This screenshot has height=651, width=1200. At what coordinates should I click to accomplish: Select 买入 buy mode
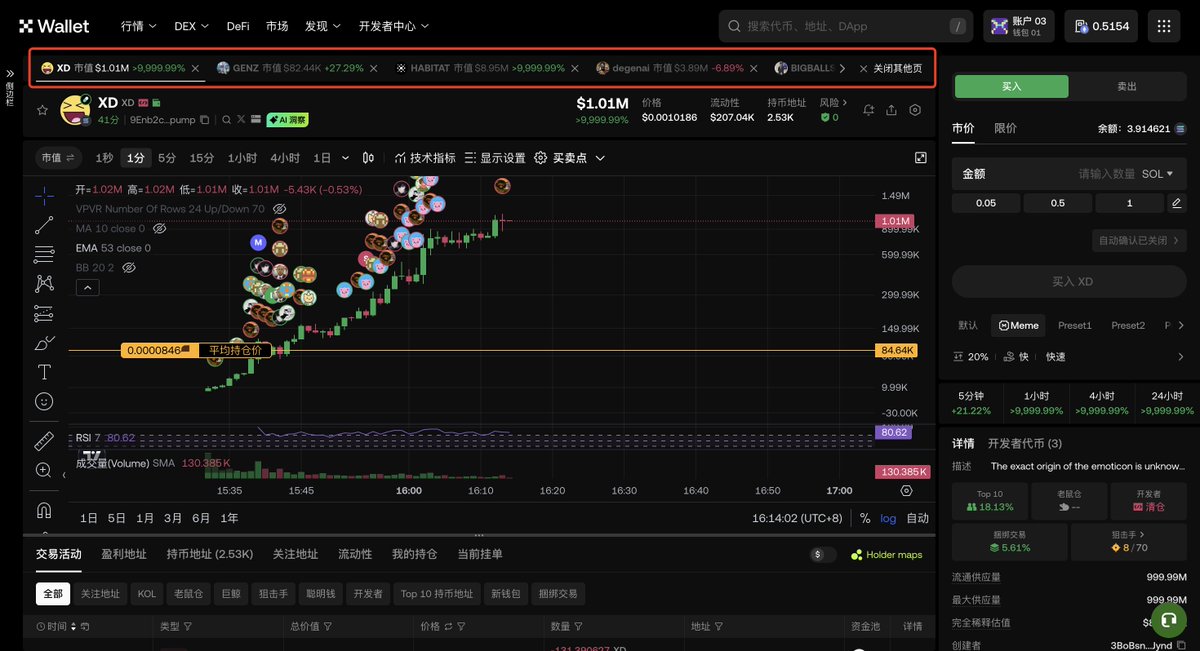click(x=1011, y=87)
